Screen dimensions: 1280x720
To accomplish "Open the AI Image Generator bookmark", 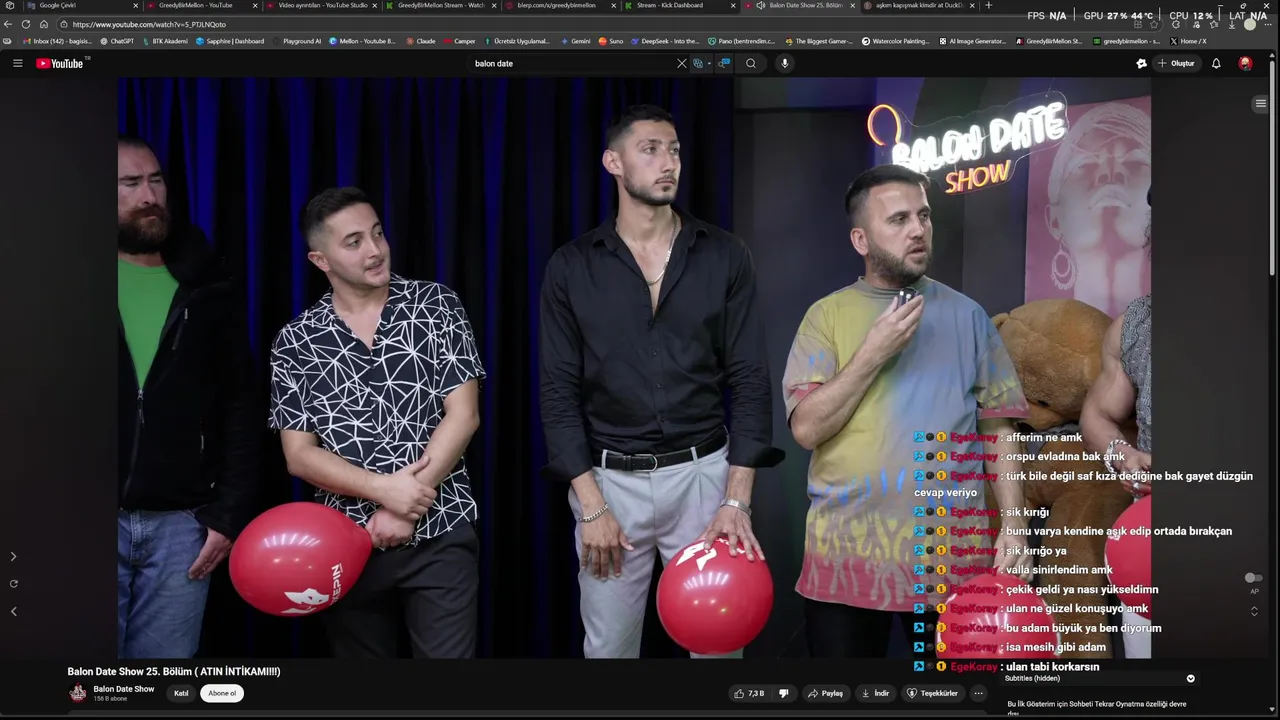I will click(x=972, y=41).
